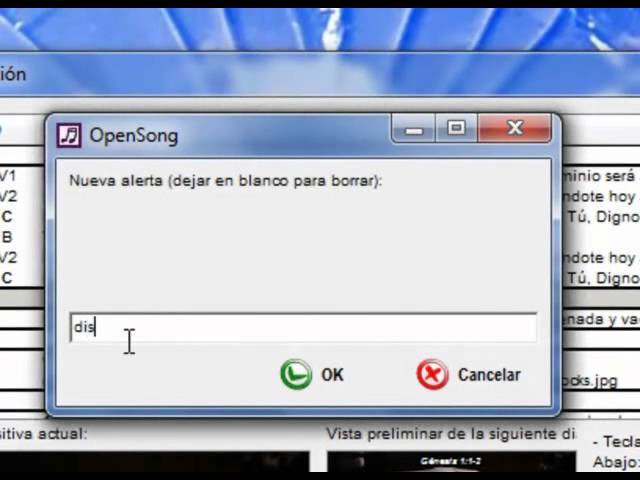Click the 'Vista preliminar de la siguiente' label
Image resolution: width=640 pixels, height=480 pixels.
coord(451,433)
